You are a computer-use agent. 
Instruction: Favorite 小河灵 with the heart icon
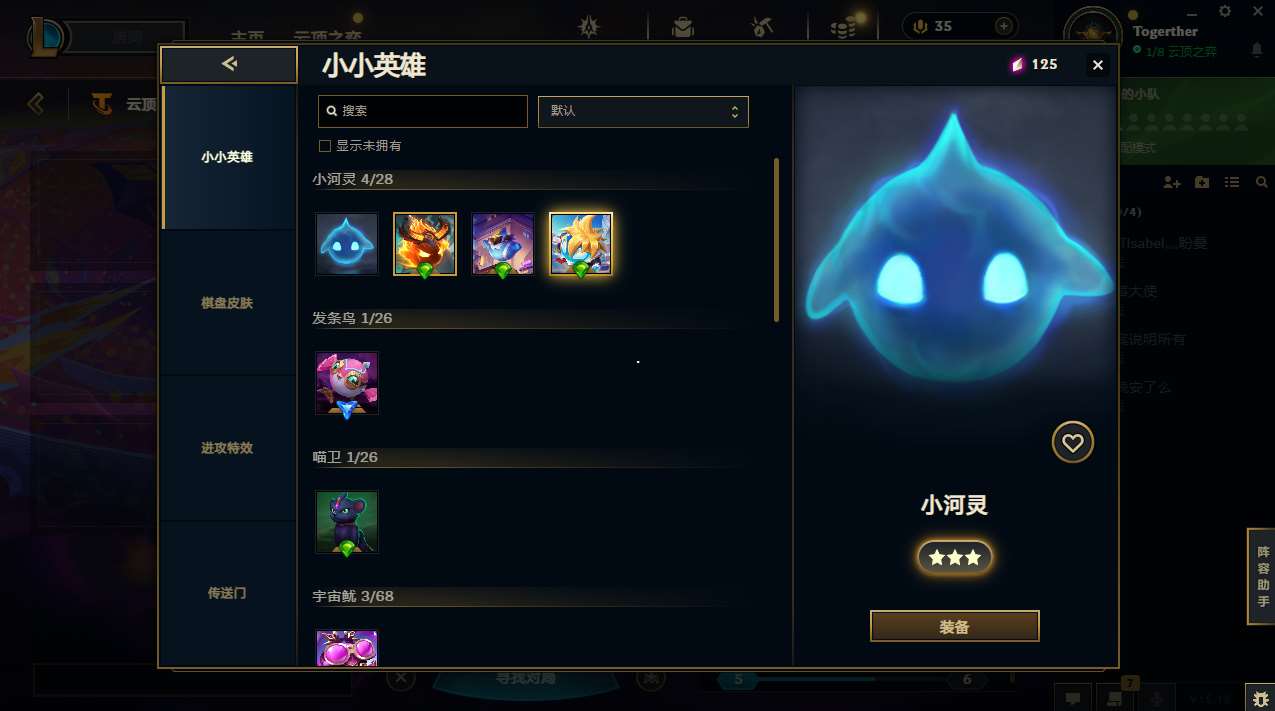[1073, 442]
